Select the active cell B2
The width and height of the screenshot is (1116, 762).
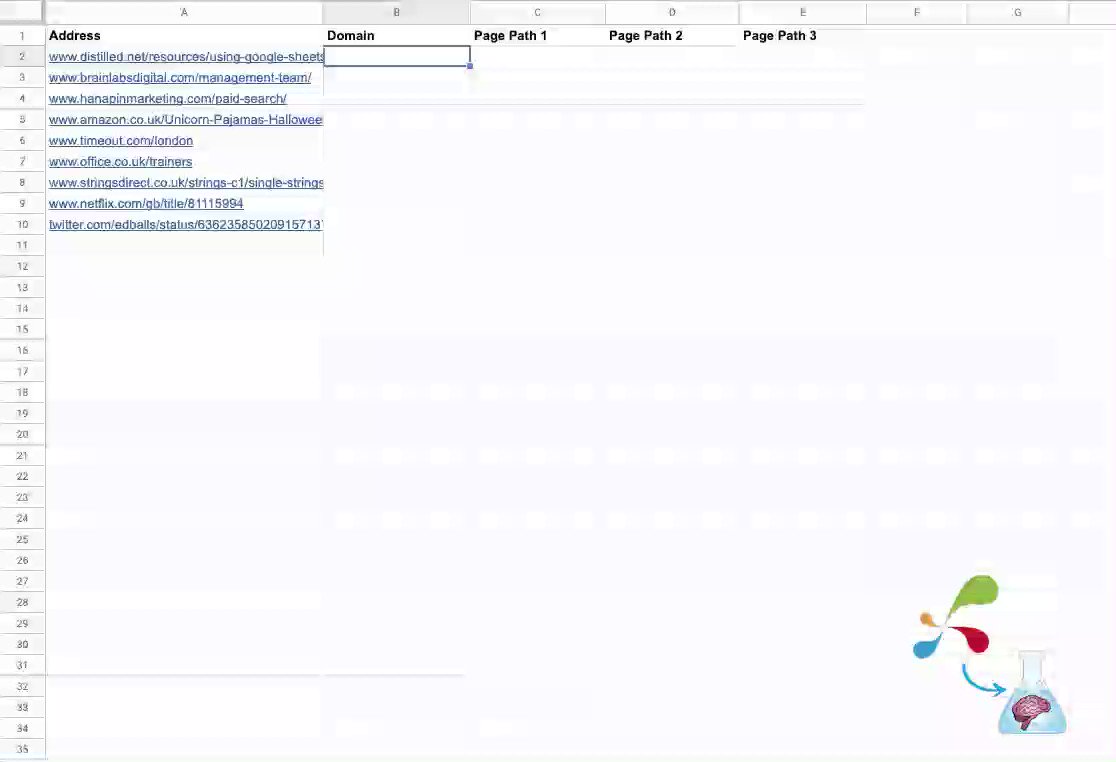[x=396, y=56]
